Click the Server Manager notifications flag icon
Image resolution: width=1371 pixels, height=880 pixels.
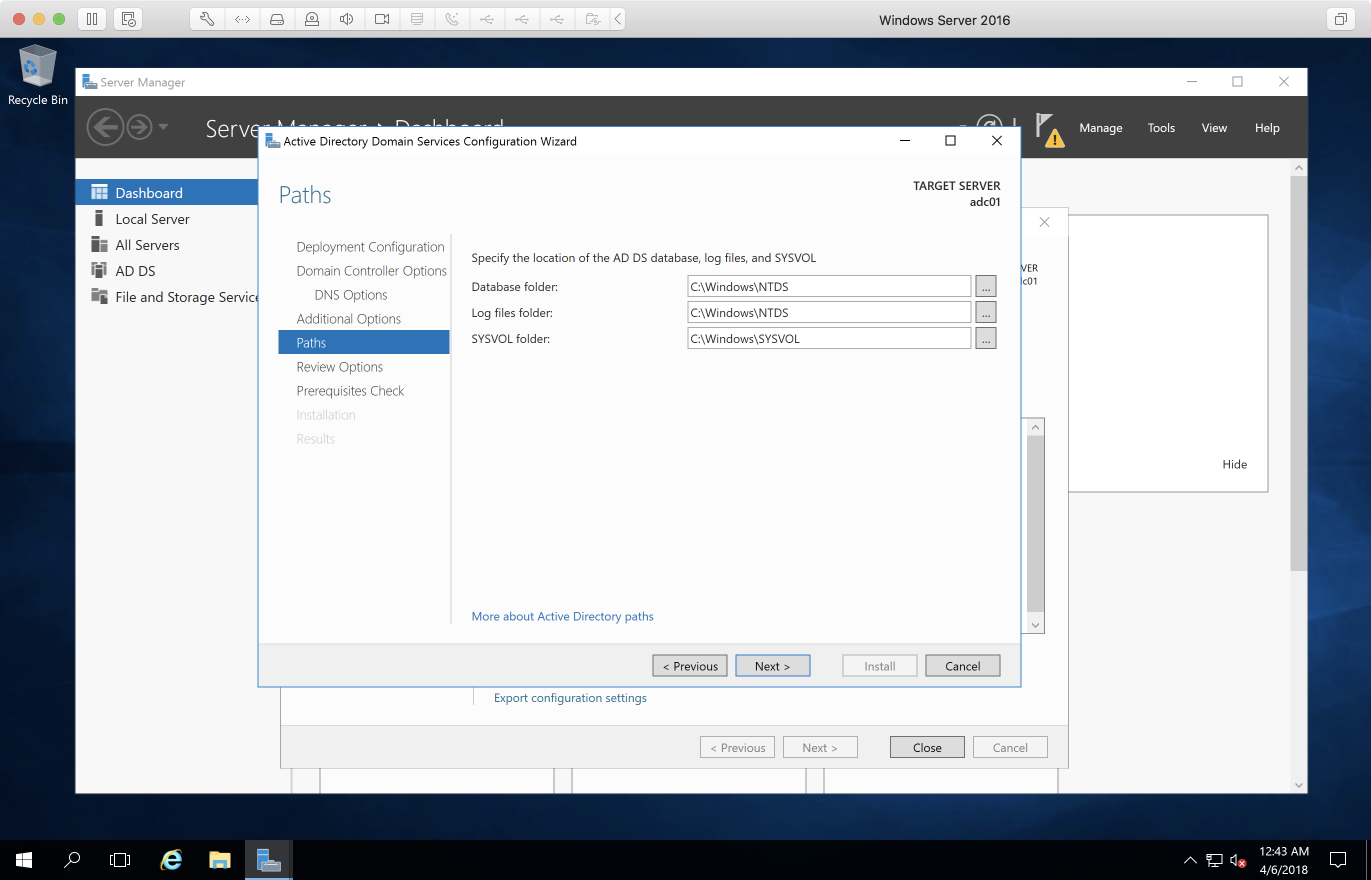pyautogui.click(x=1047, y=128)
